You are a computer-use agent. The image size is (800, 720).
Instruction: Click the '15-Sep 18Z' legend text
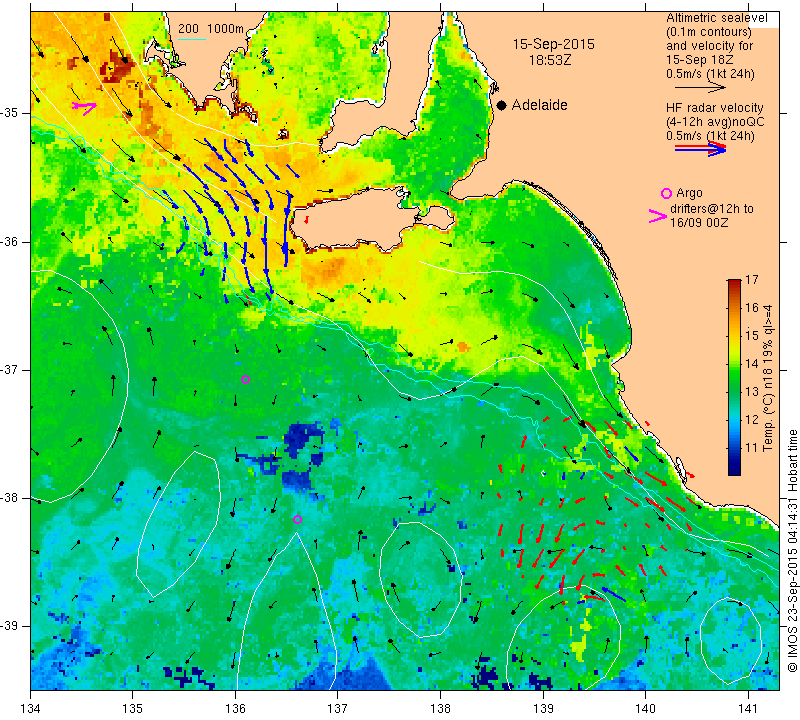coord(699,60)
